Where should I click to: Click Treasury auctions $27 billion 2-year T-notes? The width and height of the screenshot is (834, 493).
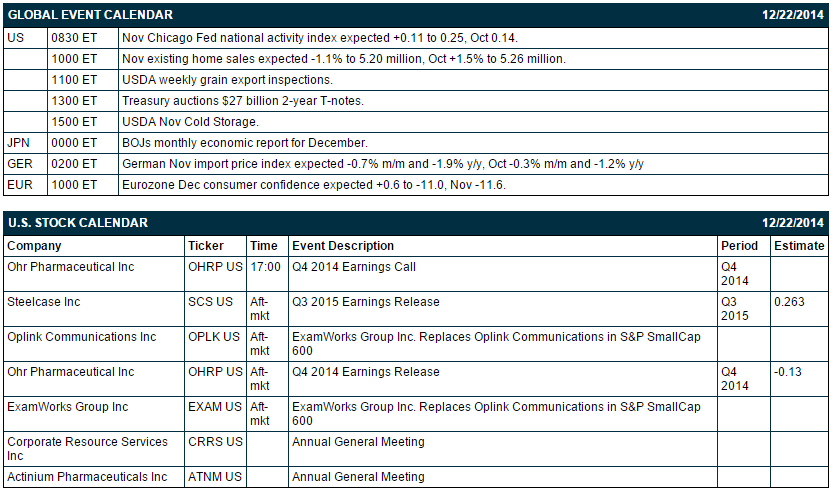(243, 101)
